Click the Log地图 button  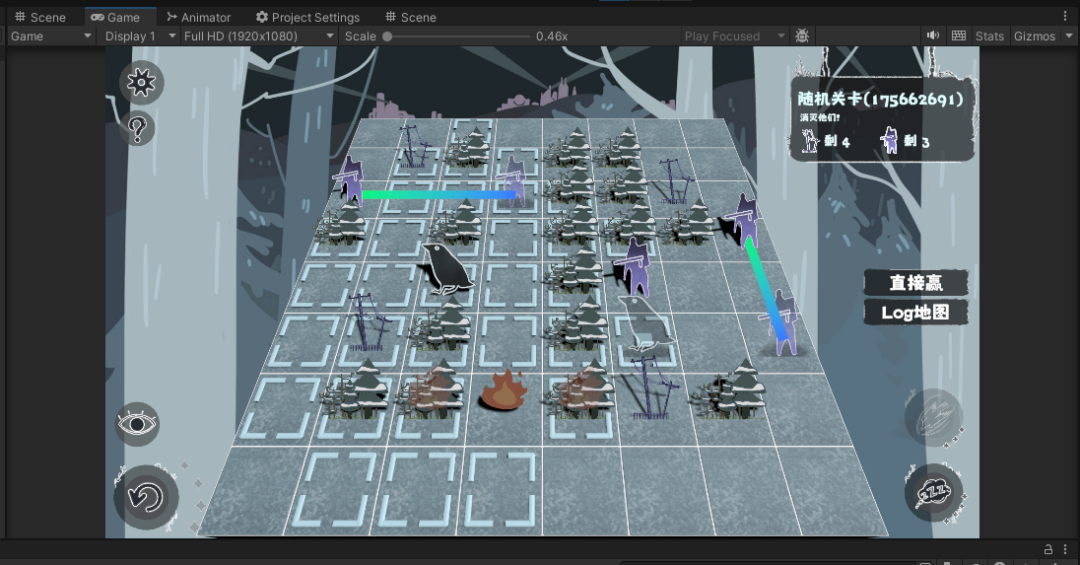pos(916,312)
